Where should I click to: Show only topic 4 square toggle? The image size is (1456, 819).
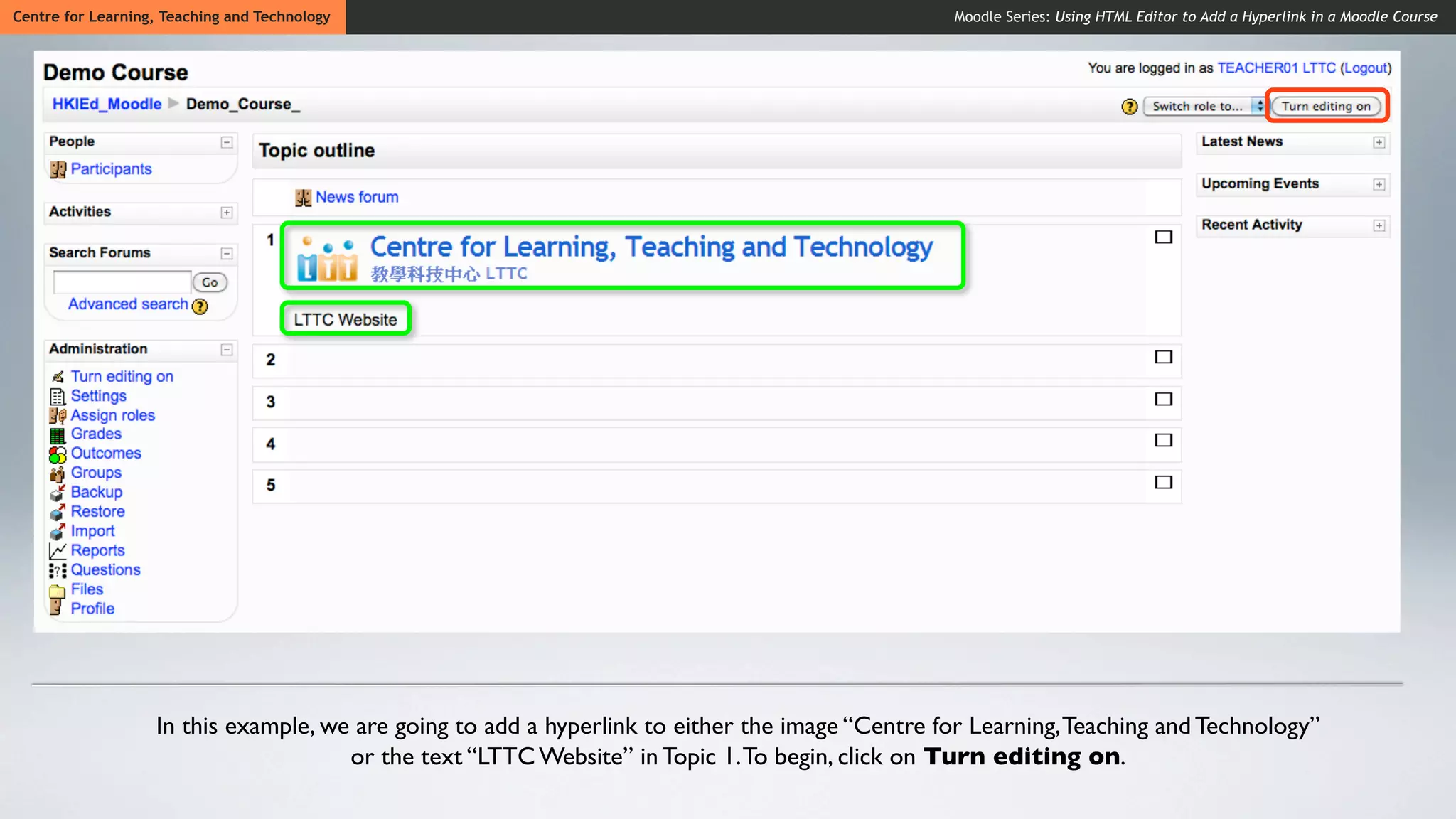(1163, 440)
